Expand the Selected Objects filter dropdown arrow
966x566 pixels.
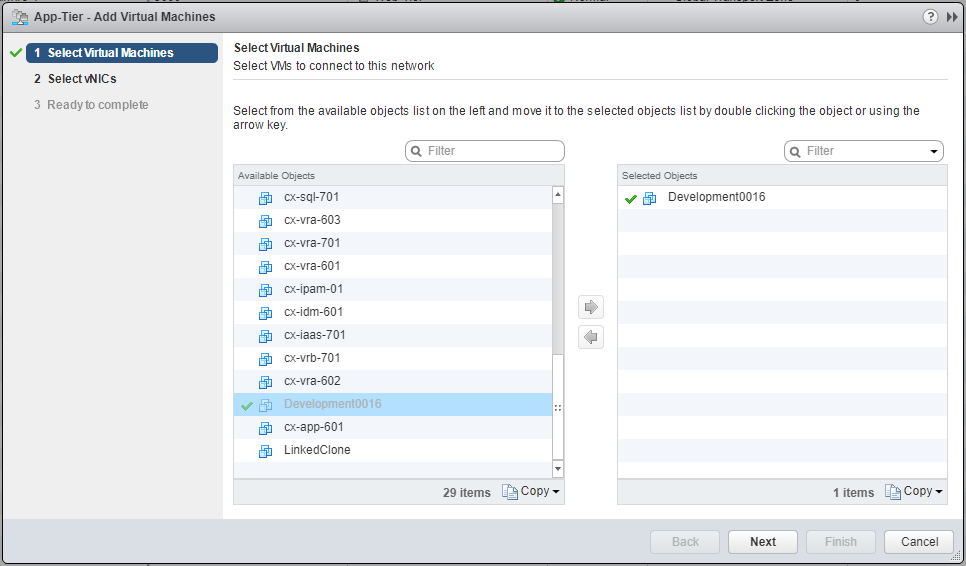(x=934, y=152)
